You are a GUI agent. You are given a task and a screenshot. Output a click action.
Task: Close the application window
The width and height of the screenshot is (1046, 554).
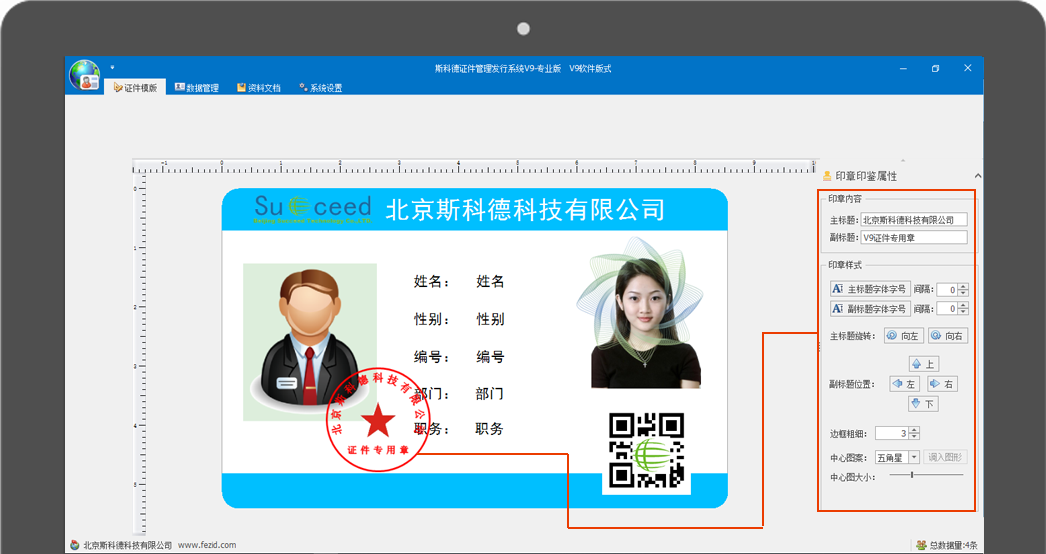968,68
